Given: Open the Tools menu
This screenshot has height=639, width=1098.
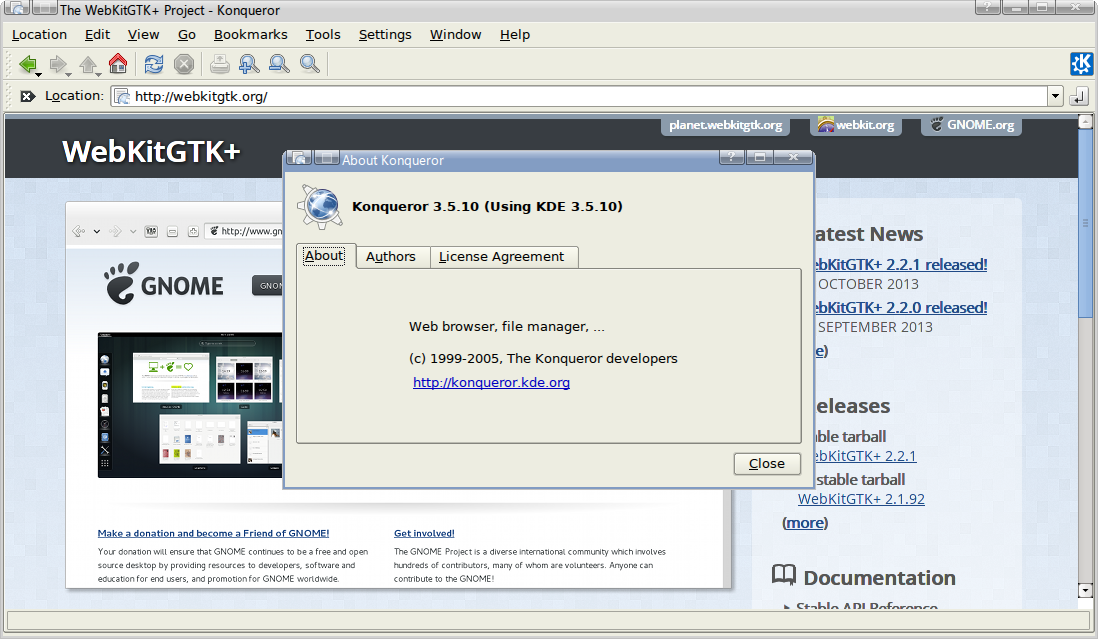Looking at the screenshot, I should click(323, 34).
